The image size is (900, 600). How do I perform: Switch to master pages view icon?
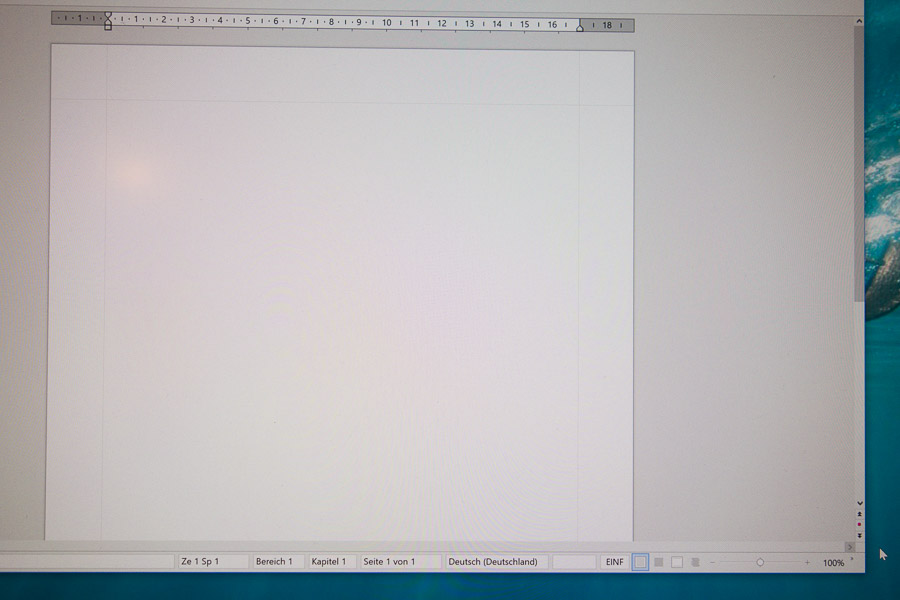coord(659,562)
